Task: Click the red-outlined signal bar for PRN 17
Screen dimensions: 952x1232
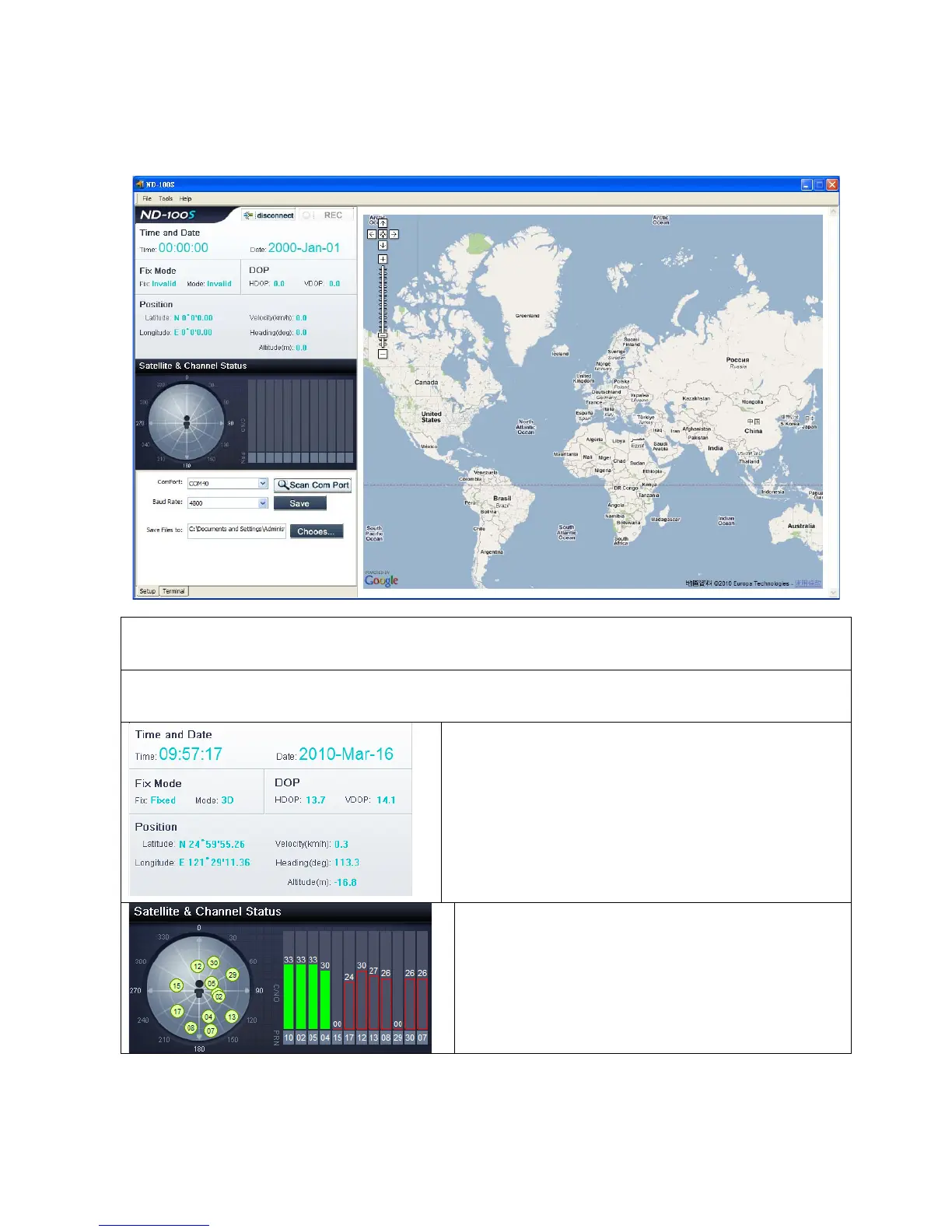Action: tap(349, 1006)
